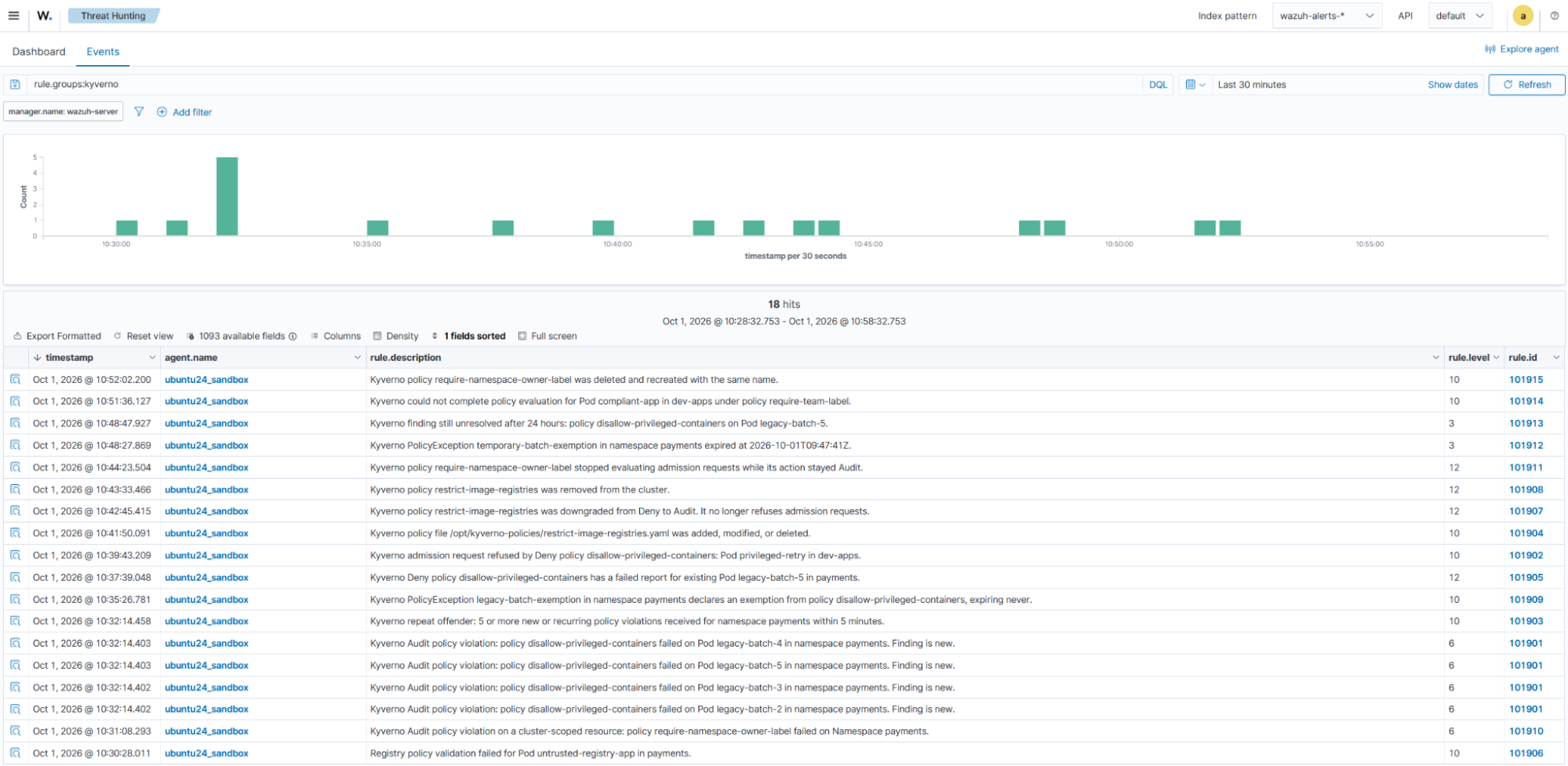Open the Density display options
The image size is (1568, 766).
[x=396, y=336]
